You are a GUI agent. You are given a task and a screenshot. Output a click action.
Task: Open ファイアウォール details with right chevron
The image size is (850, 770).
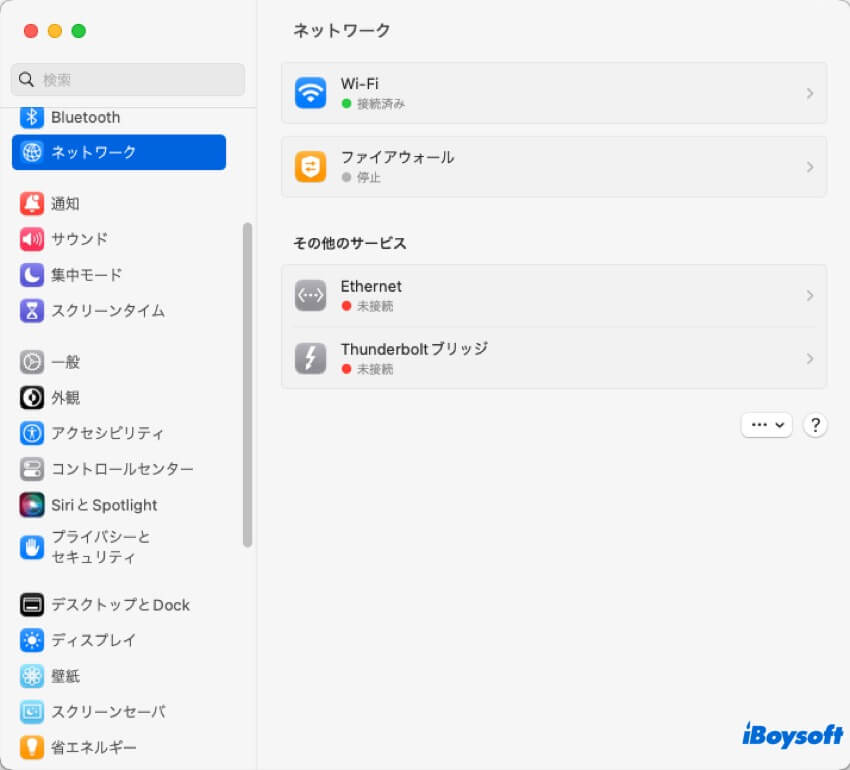pos(809,167)
